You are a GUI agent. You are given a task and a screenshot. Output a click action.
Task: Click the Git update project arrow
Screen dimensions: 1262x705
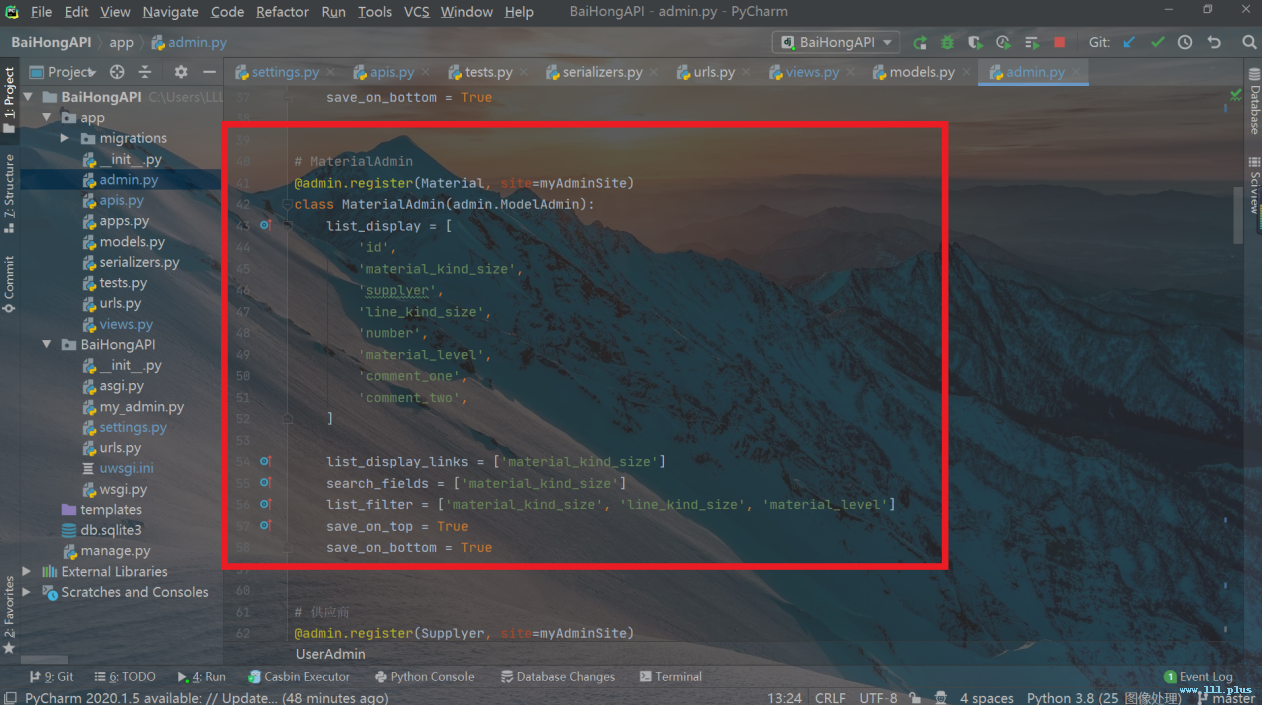click(1129, 42)
